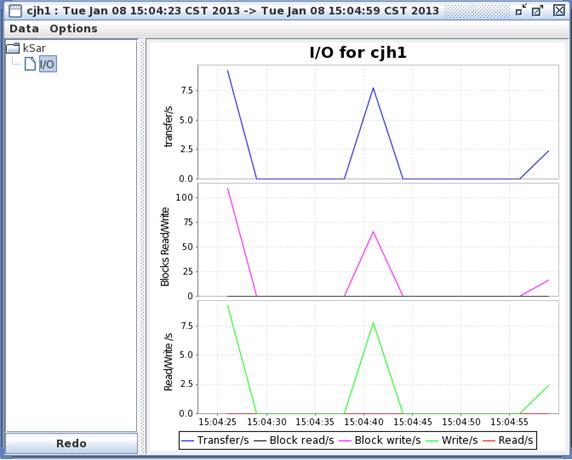Click the maximize internal frame icon
The image size is (572, 460).
click(x=537, y=10)
